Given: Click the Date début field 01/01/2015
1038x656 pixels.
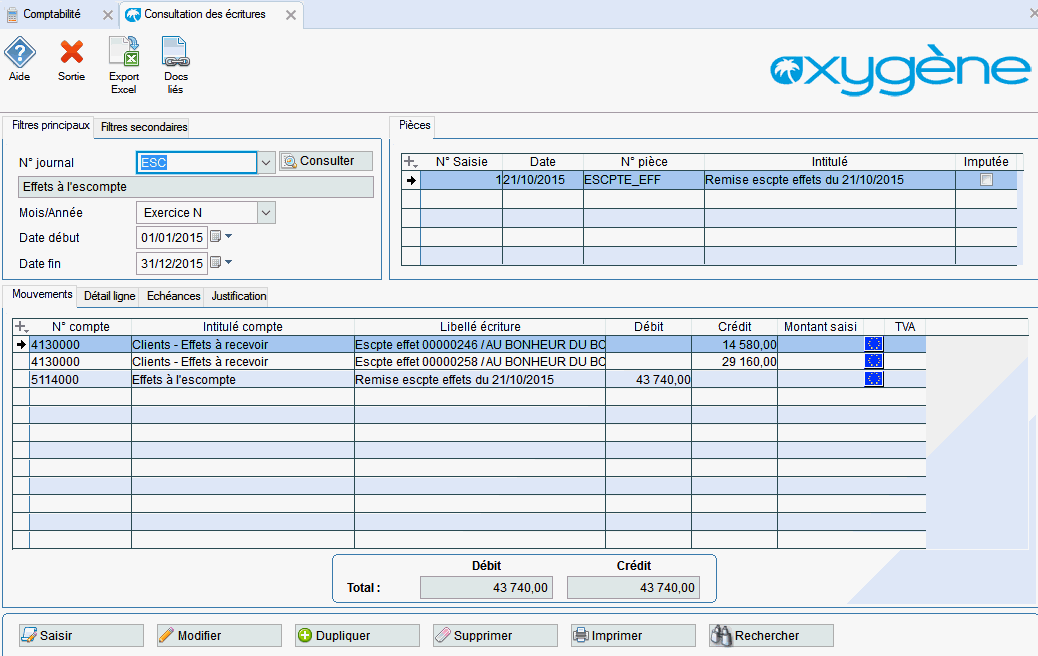Looking at the screenshot, I should (172, 238).
